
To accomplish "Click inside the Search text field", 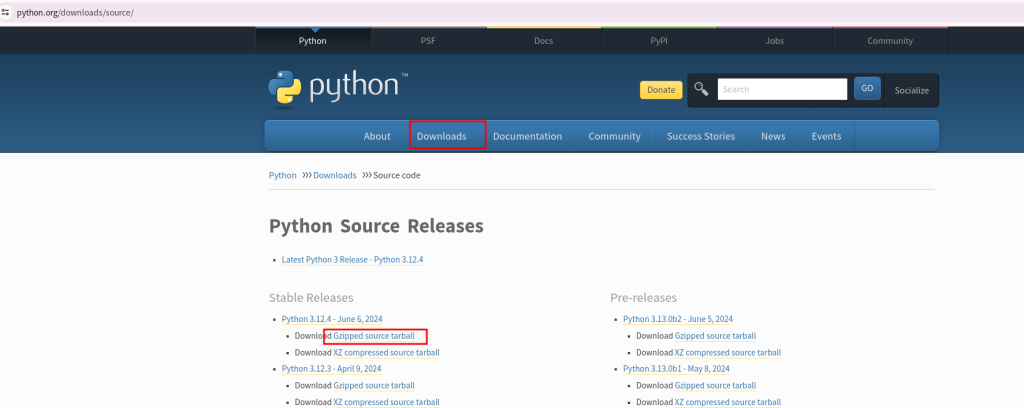I will [x=782, y=89].
